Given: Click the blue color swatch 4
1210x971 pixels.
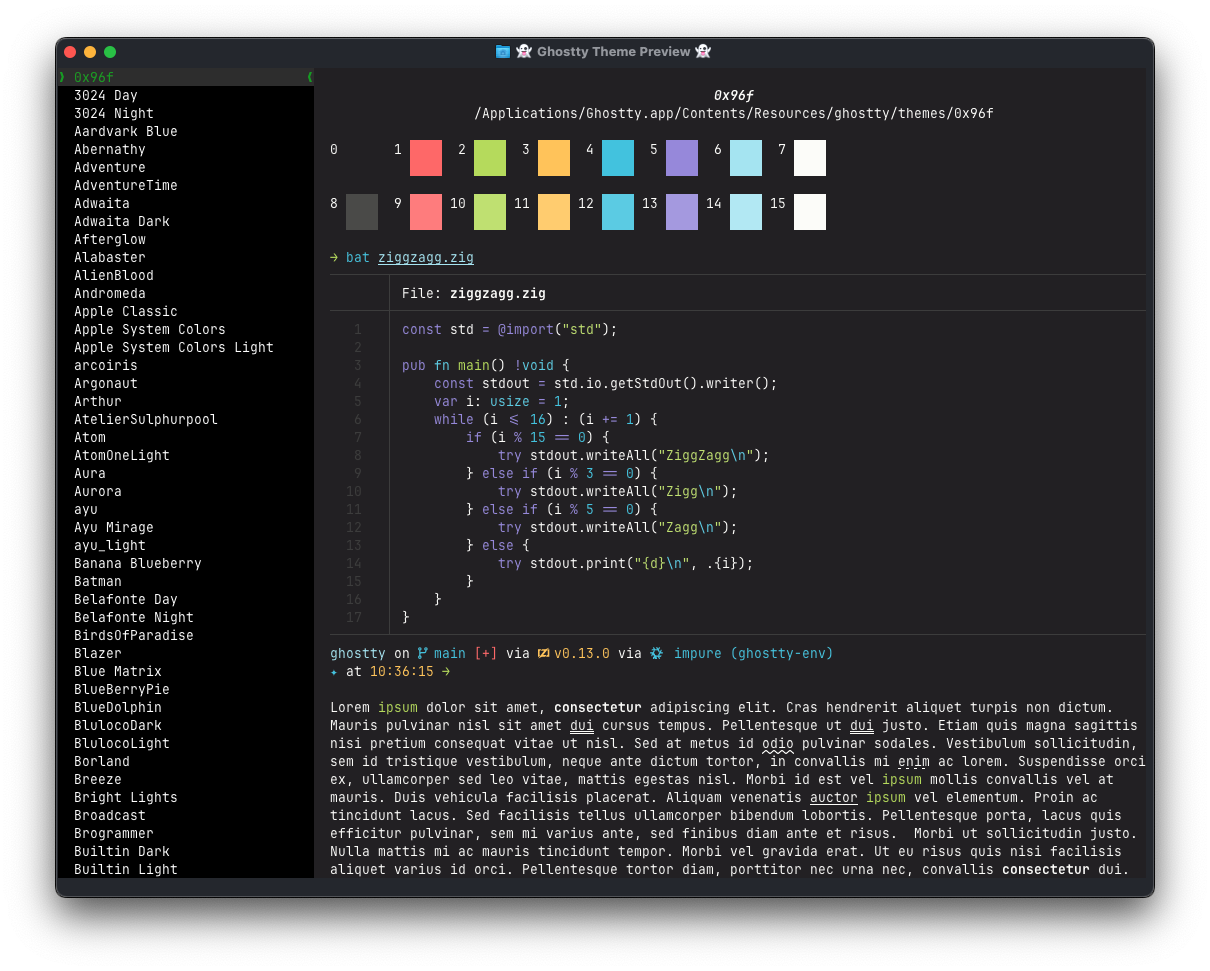Looking at the screenshot, I should (618, 158).
